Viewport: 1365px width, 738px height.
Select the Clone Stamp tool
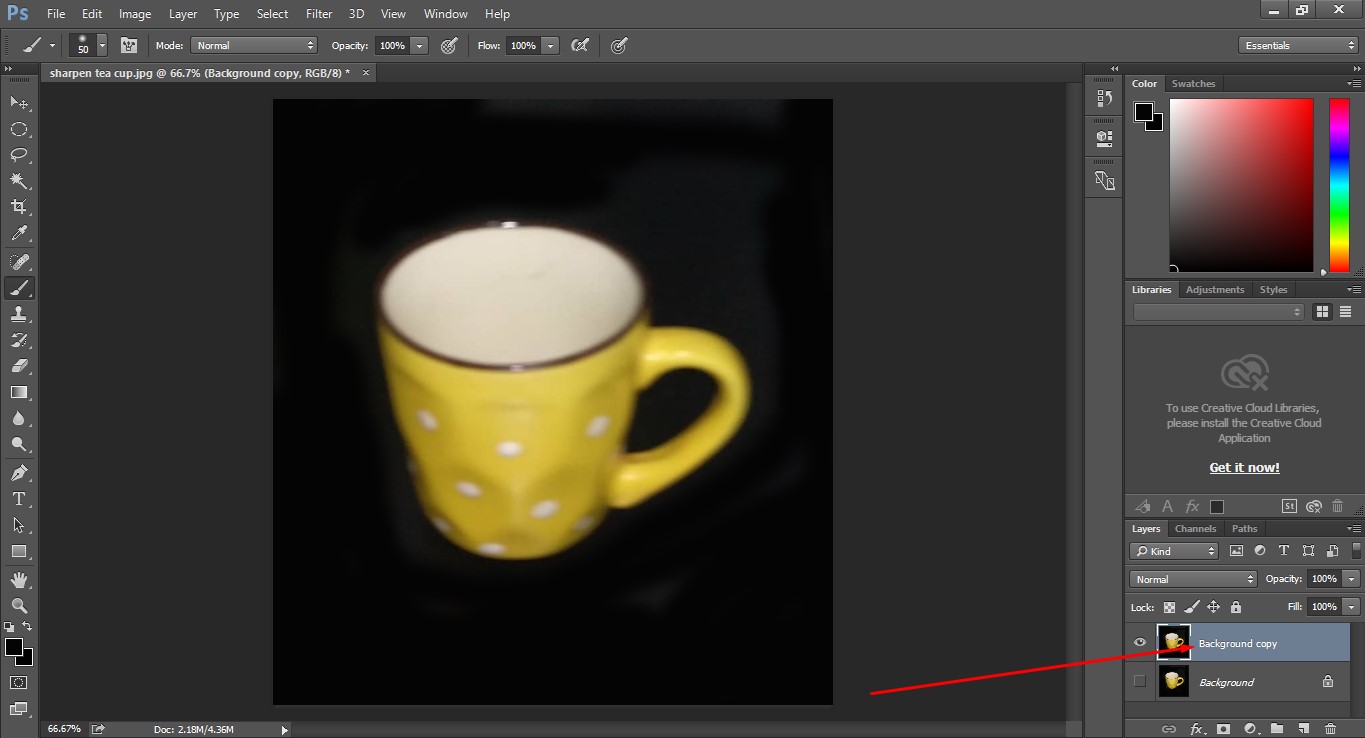[18, 314]
